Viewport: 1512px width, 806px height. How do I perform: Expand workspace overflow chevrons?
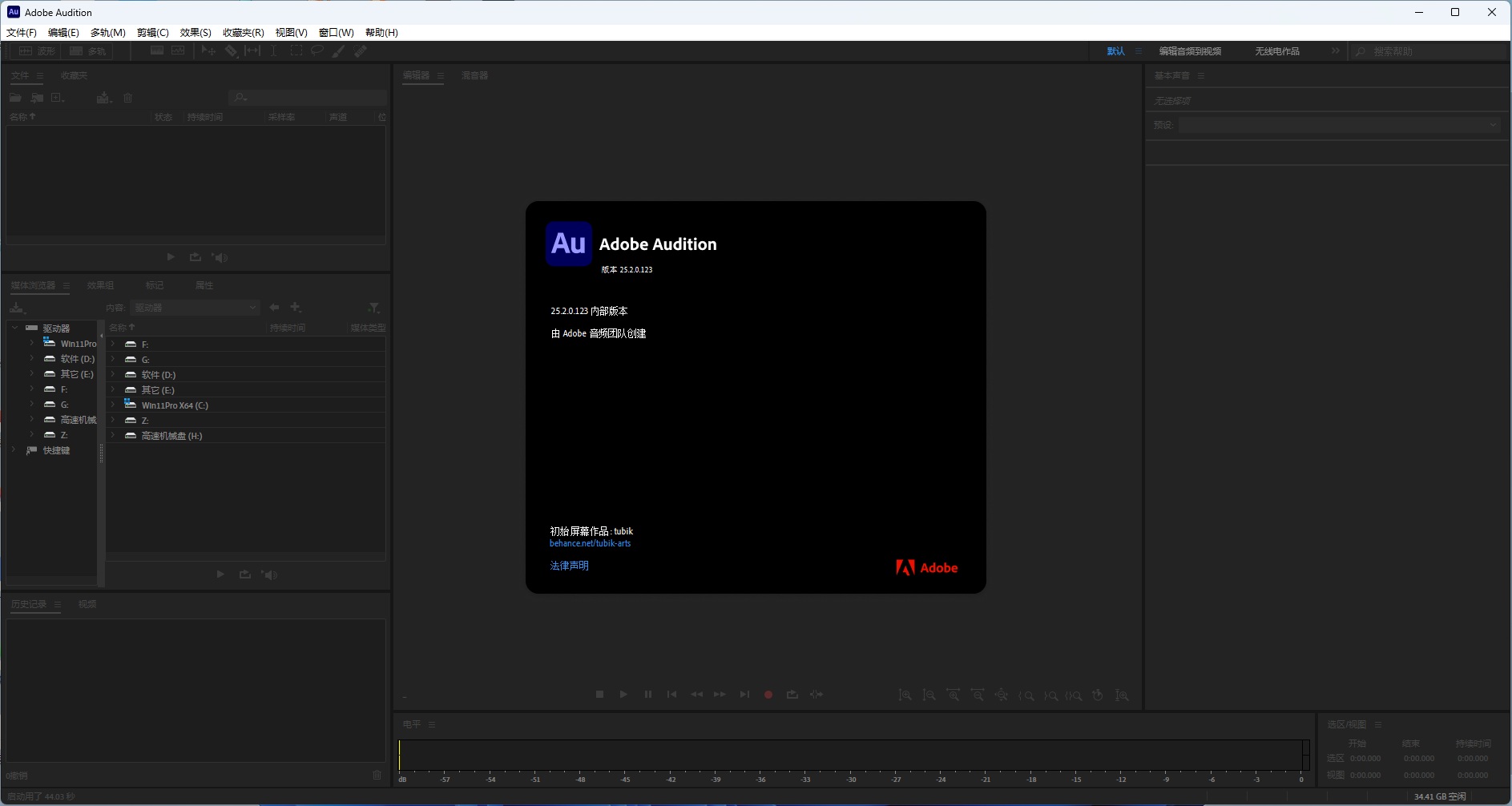click(x=1335, y=51)
